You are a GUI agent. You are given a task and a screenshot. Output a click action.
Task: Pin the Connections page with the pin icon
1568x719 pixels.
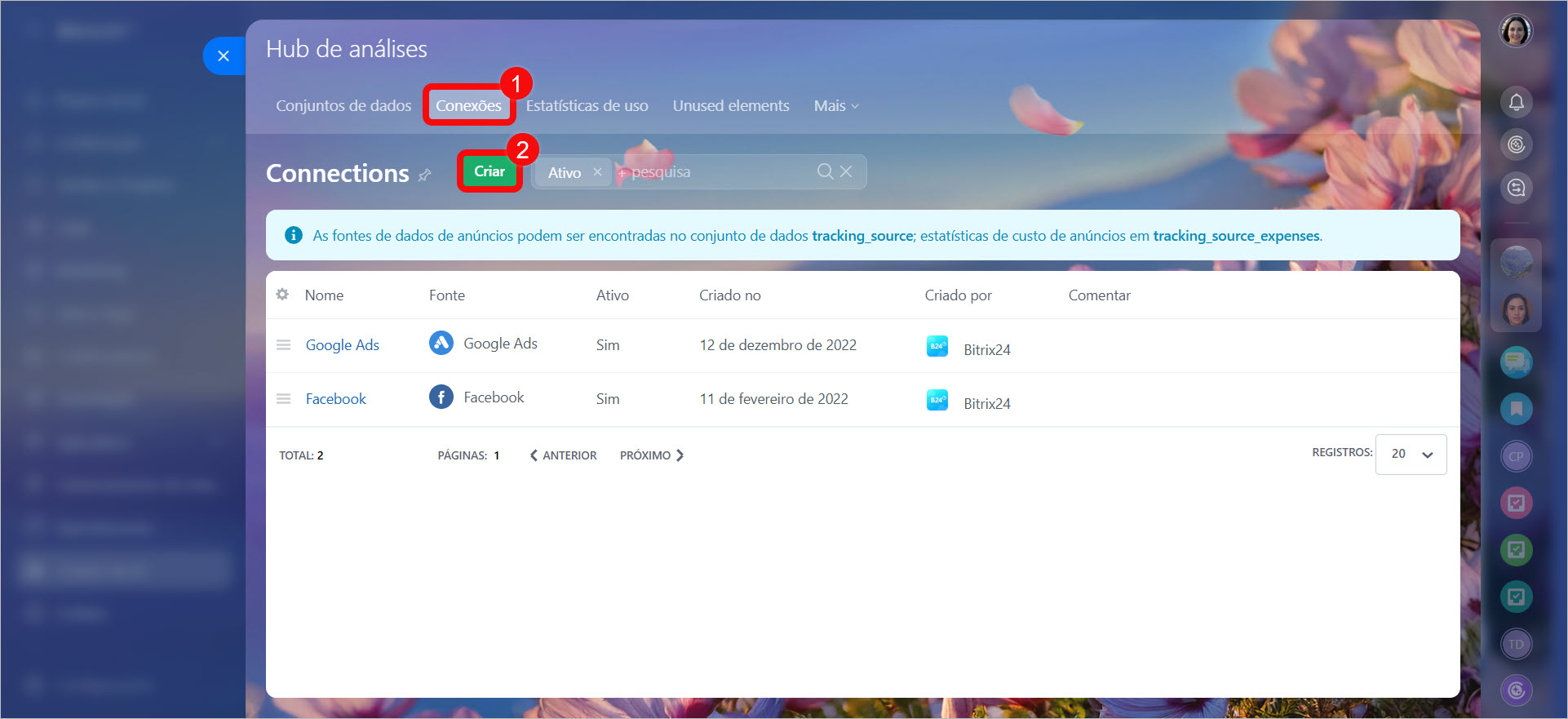[424, 175]
